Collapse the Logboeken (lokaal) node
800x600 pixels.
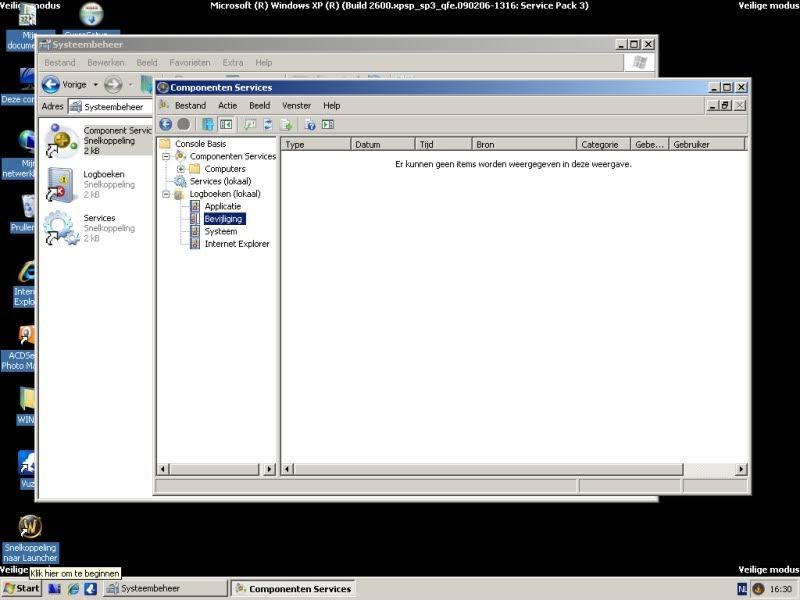pos(166,194)
